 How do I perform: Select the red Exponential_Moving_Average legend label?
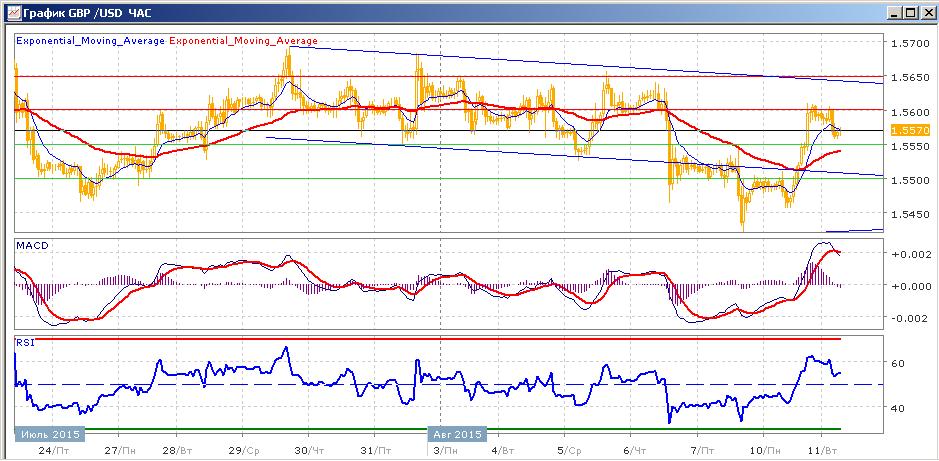(x=244, y=41)
